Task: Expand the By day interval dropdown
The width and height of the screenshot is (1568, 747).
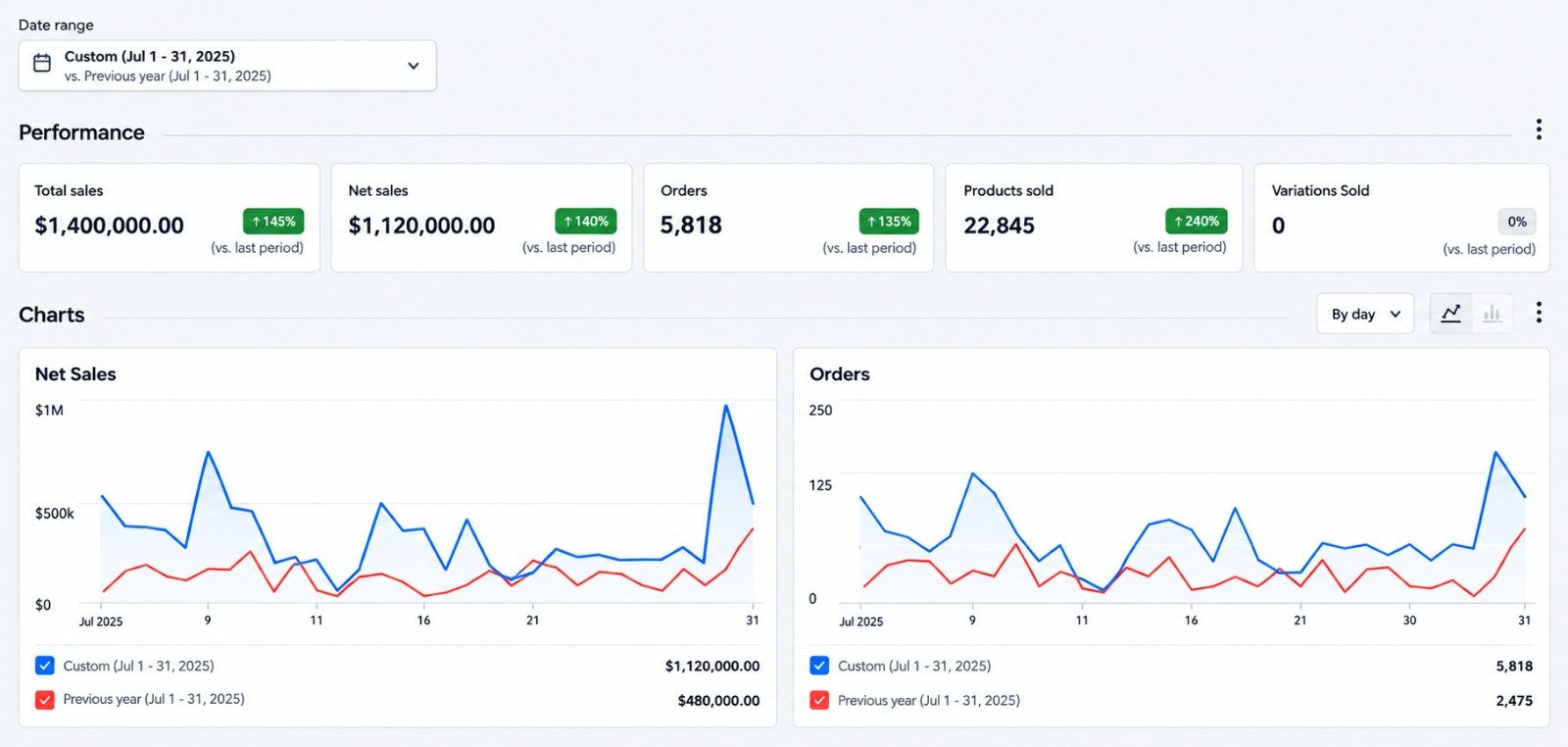Action: point(1365,314)
